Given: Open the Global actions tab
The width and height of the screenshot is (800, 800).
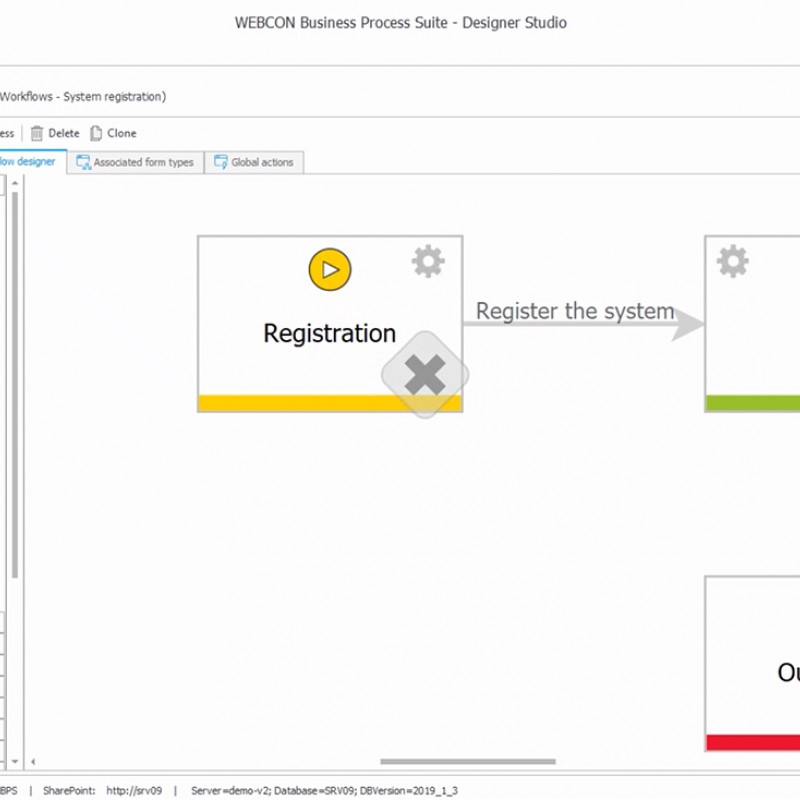Looking at the screenshot, I should coord(262,162).
